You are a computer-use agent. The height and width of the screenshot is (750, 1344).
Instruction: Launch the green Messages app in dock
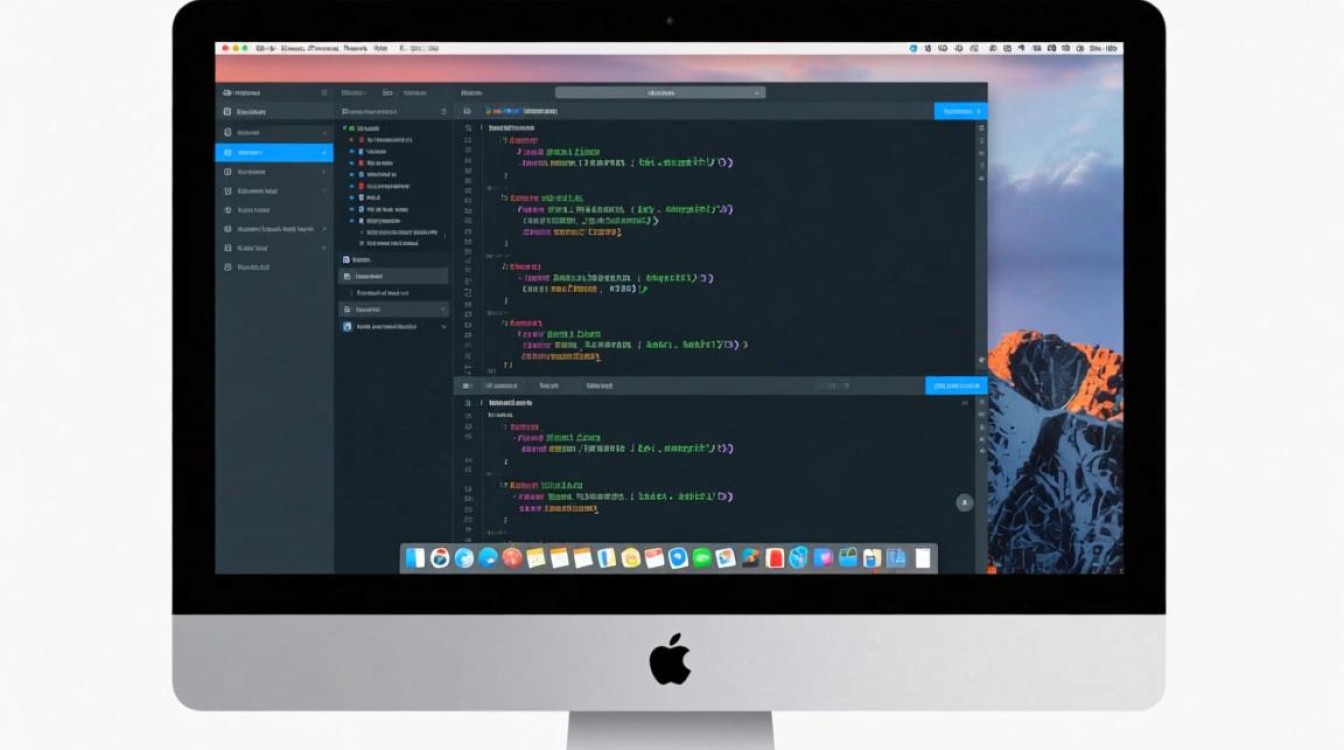702,558
